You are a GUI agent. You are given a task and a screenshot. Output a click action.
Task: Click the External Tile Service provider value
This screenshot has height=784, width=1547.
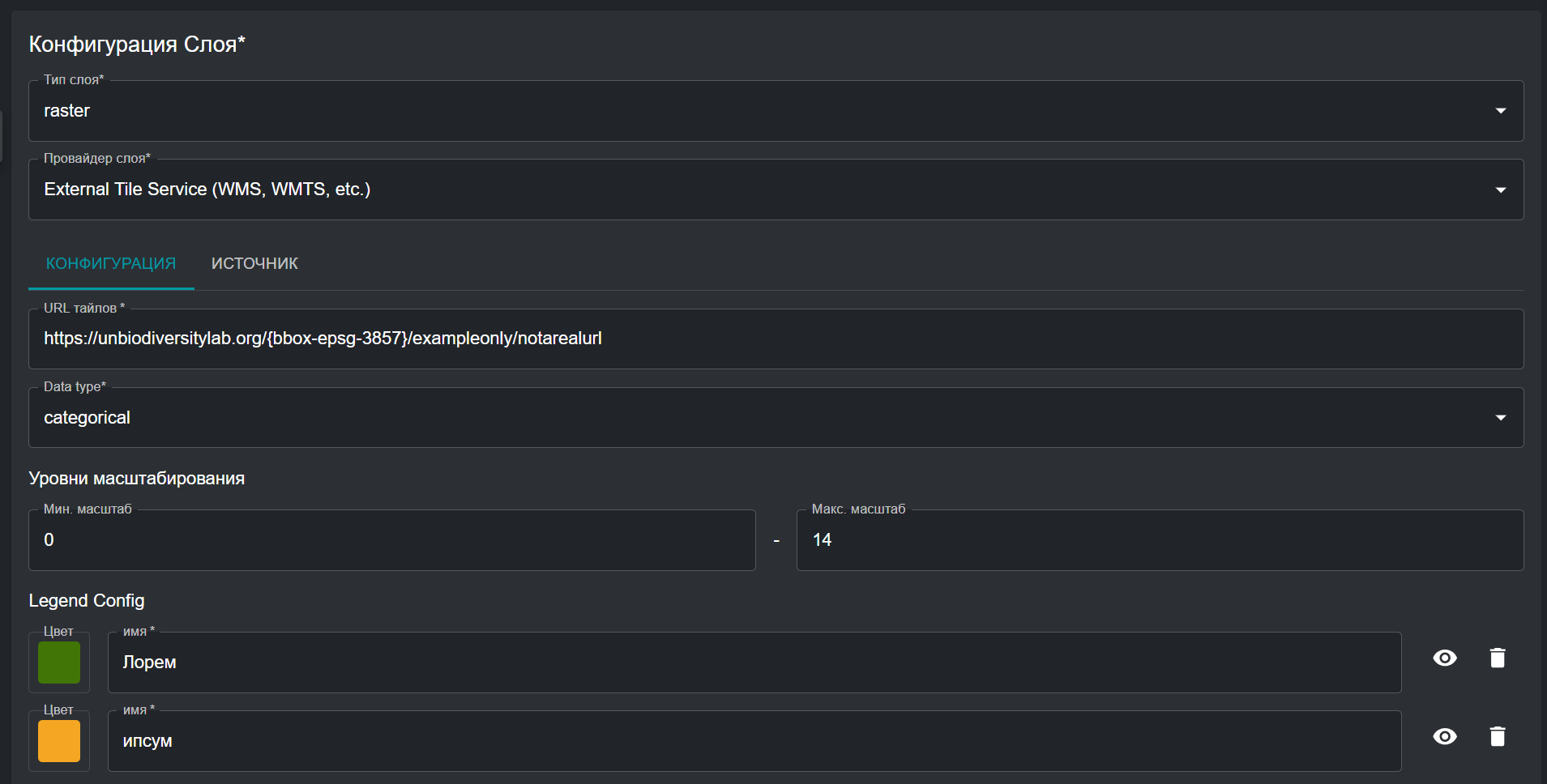coord(207,190)
